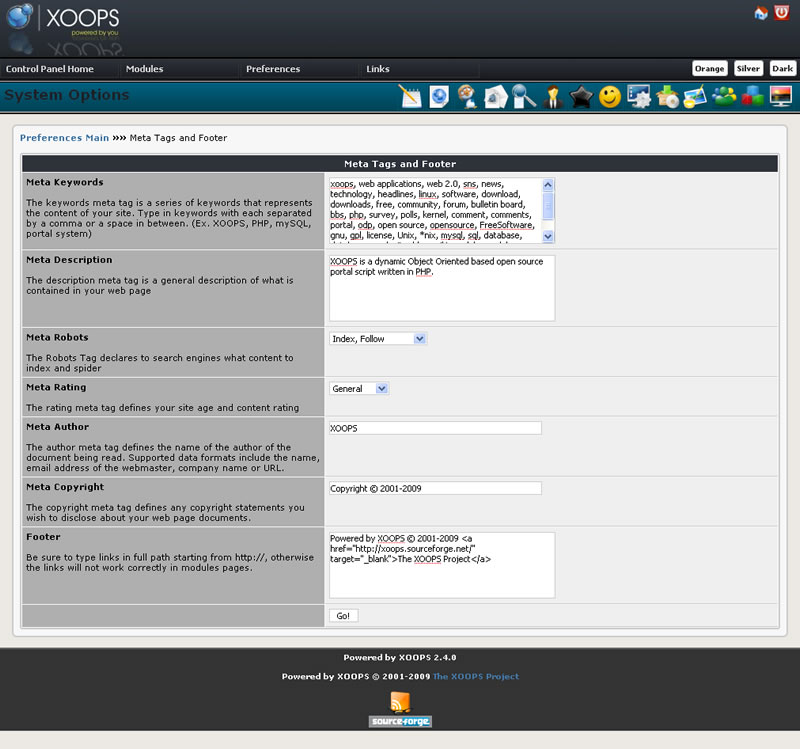Click the Meta Keywords scrollbar thumb
800x749 pixels.
click(548, 206)
